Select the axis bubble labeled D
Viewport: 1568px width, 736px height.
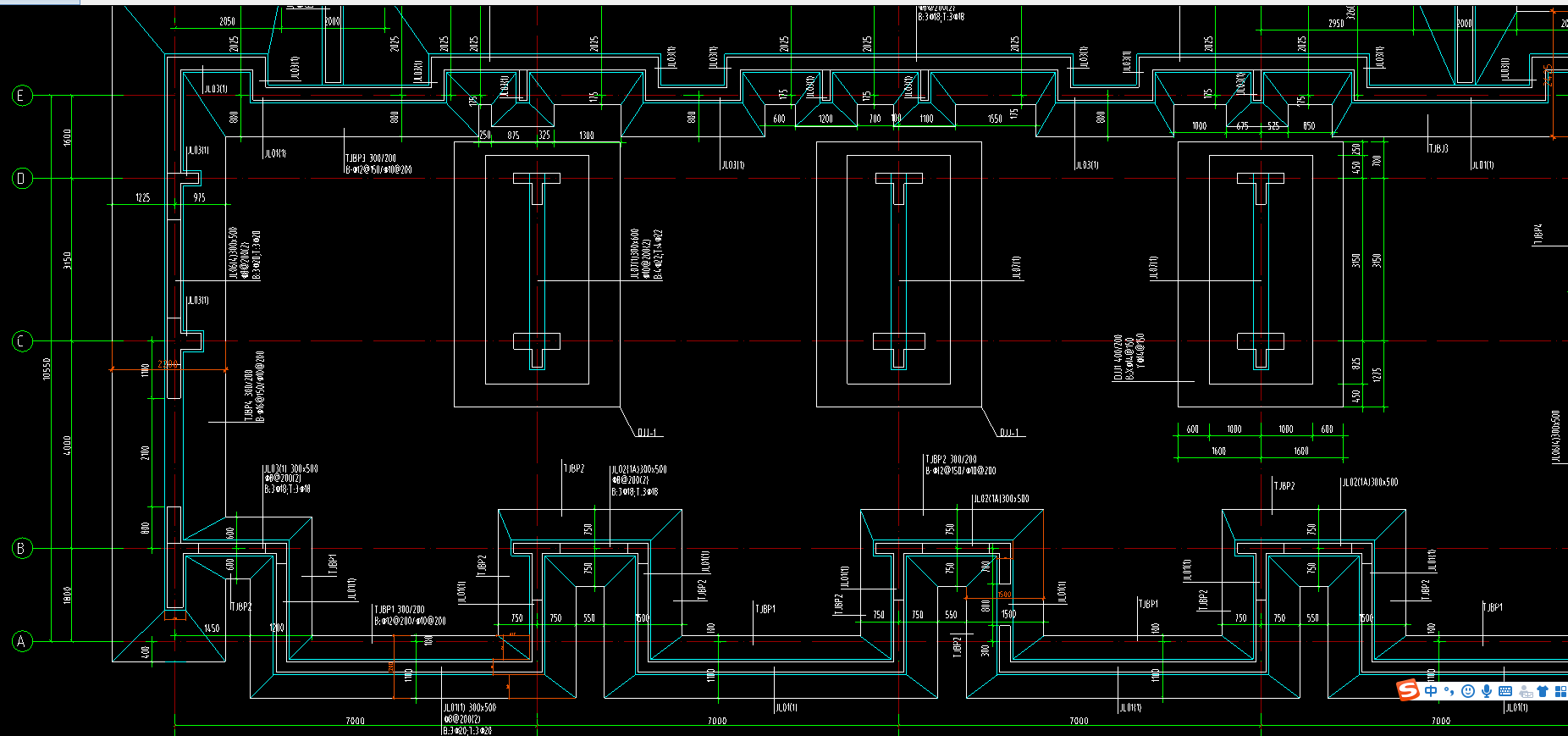[x=22, y=178]
